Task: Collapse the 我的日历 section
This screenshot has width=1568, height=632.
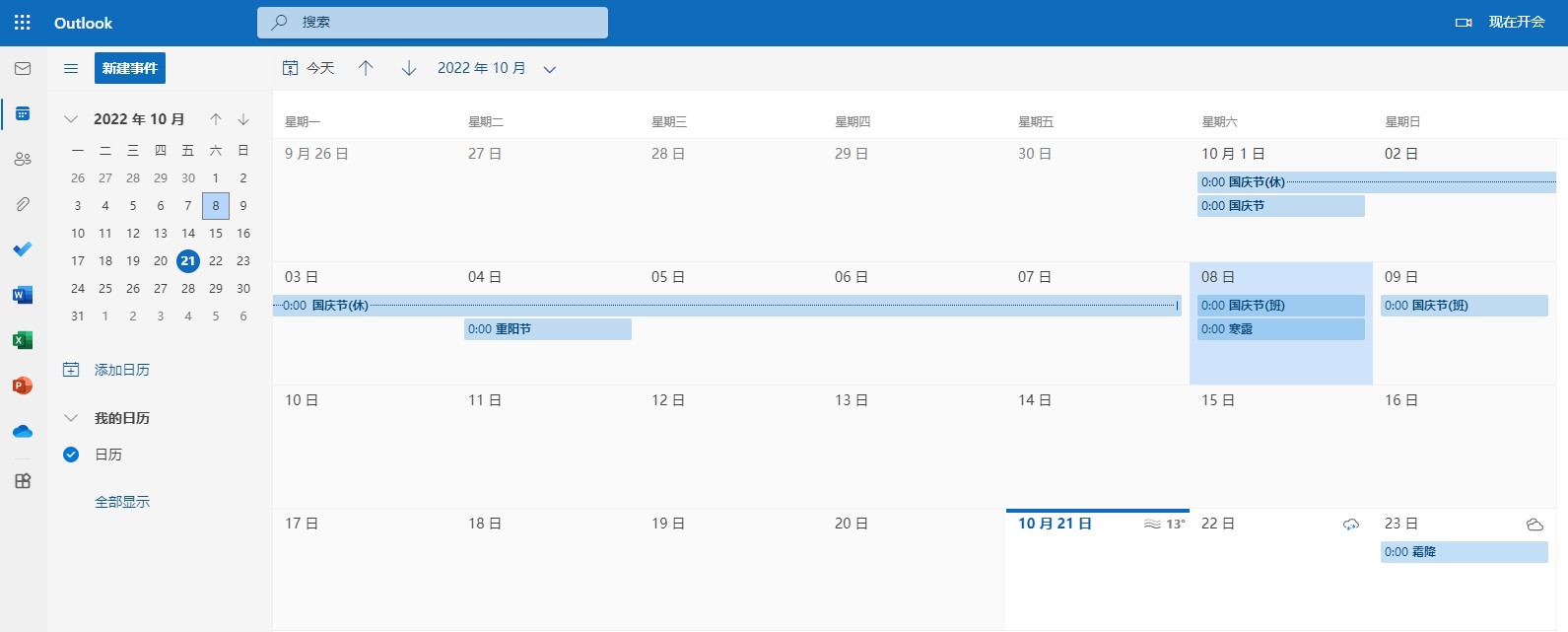Action: coord(71,418)
